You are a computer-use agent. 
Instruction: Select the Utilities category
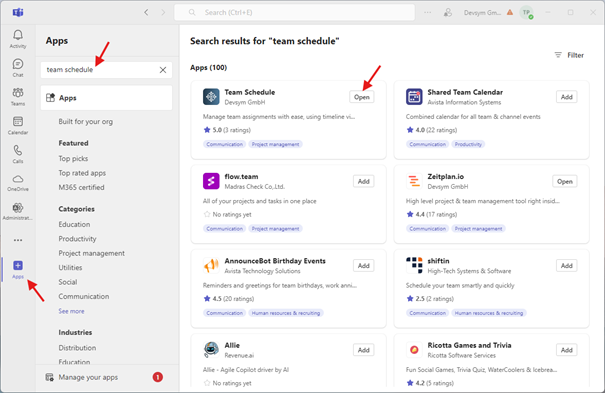click(70, 268)
